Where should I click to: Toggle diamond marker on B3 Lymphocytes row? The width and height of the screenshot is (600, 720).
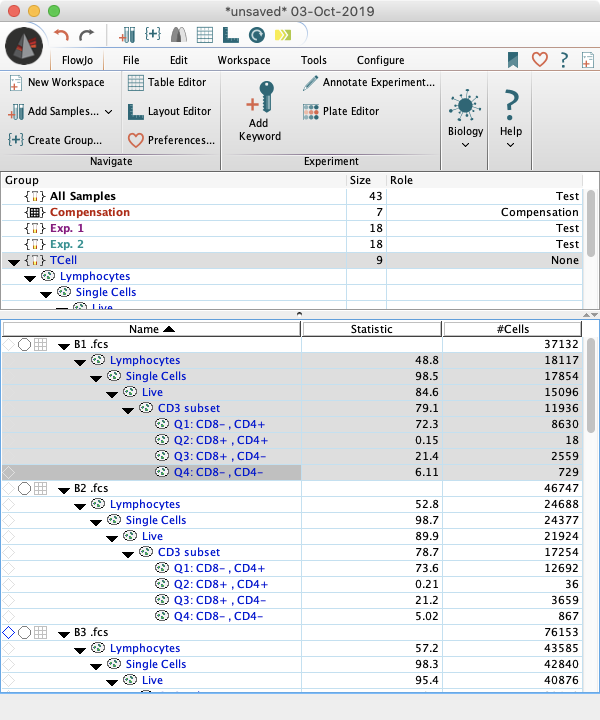[9, 649]
